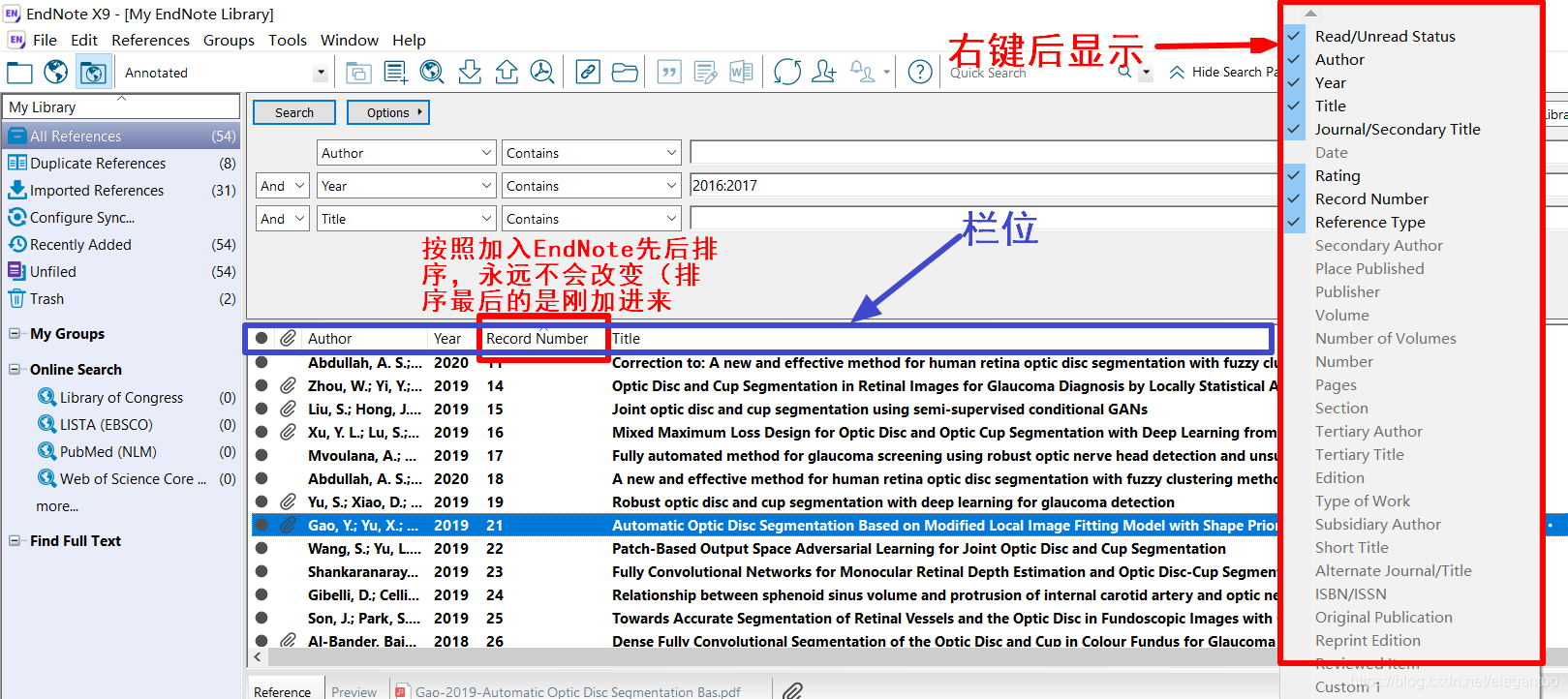The width and height of the screenshot is (1568, 699).
Task: Click the Insert Citation quote icon
Action: click(x=669, y=73)
